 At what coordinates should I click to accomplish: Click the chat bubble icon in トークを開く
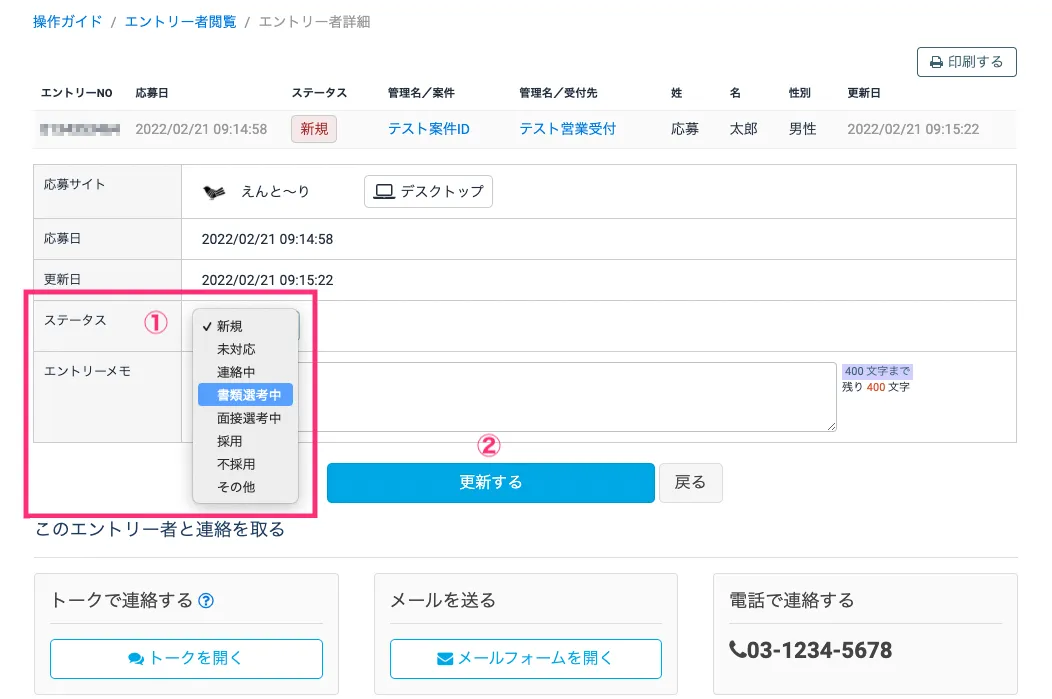pyautogui.click(x=137, y=659)
